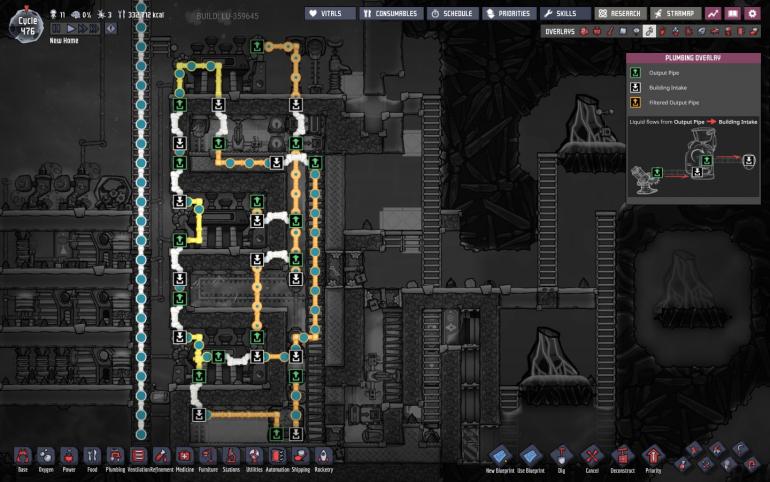
Task: Toggle the red alert diamond button
Action: [111, 28]
